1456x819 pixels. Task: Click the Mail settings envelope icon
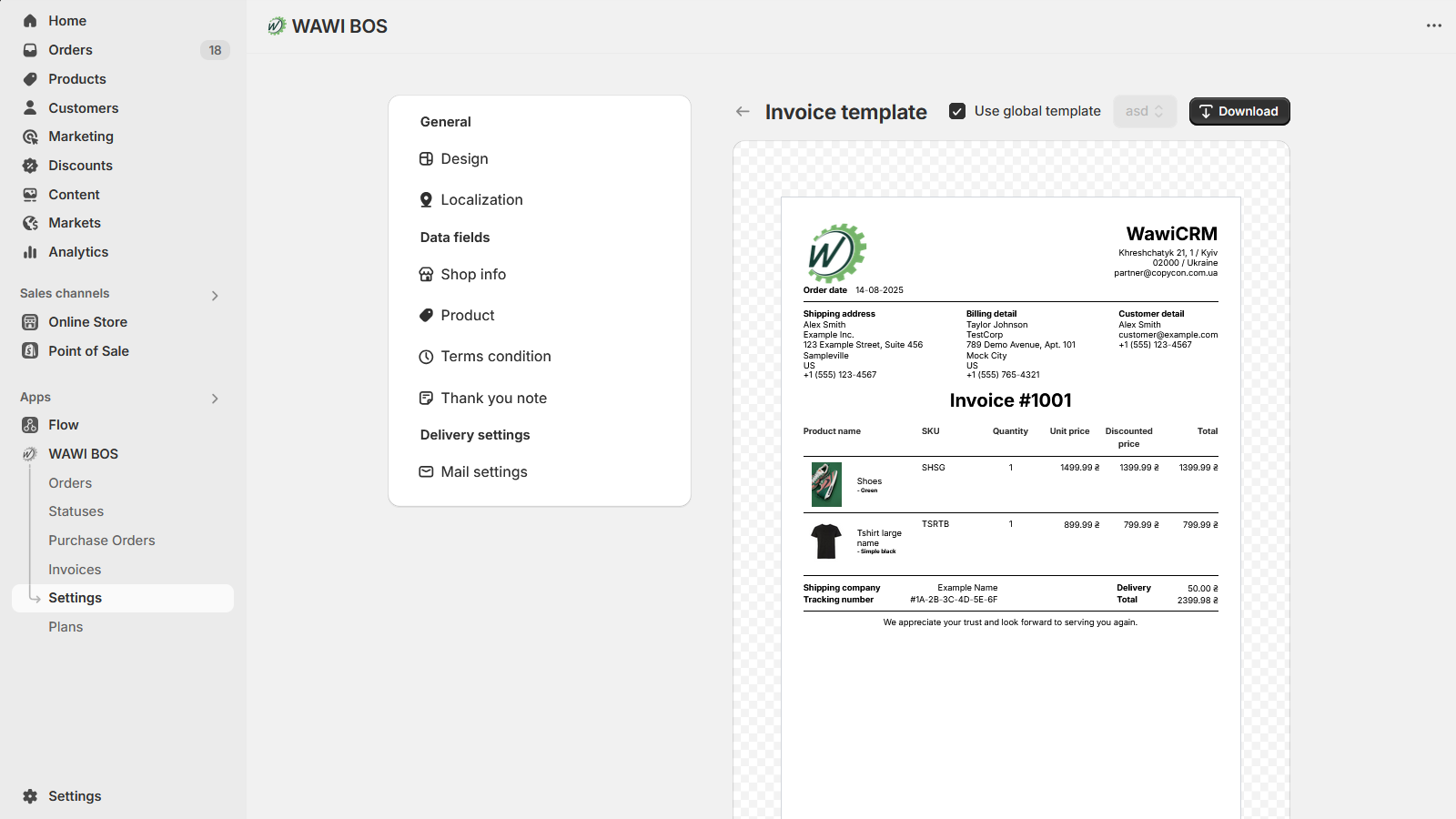427,471
